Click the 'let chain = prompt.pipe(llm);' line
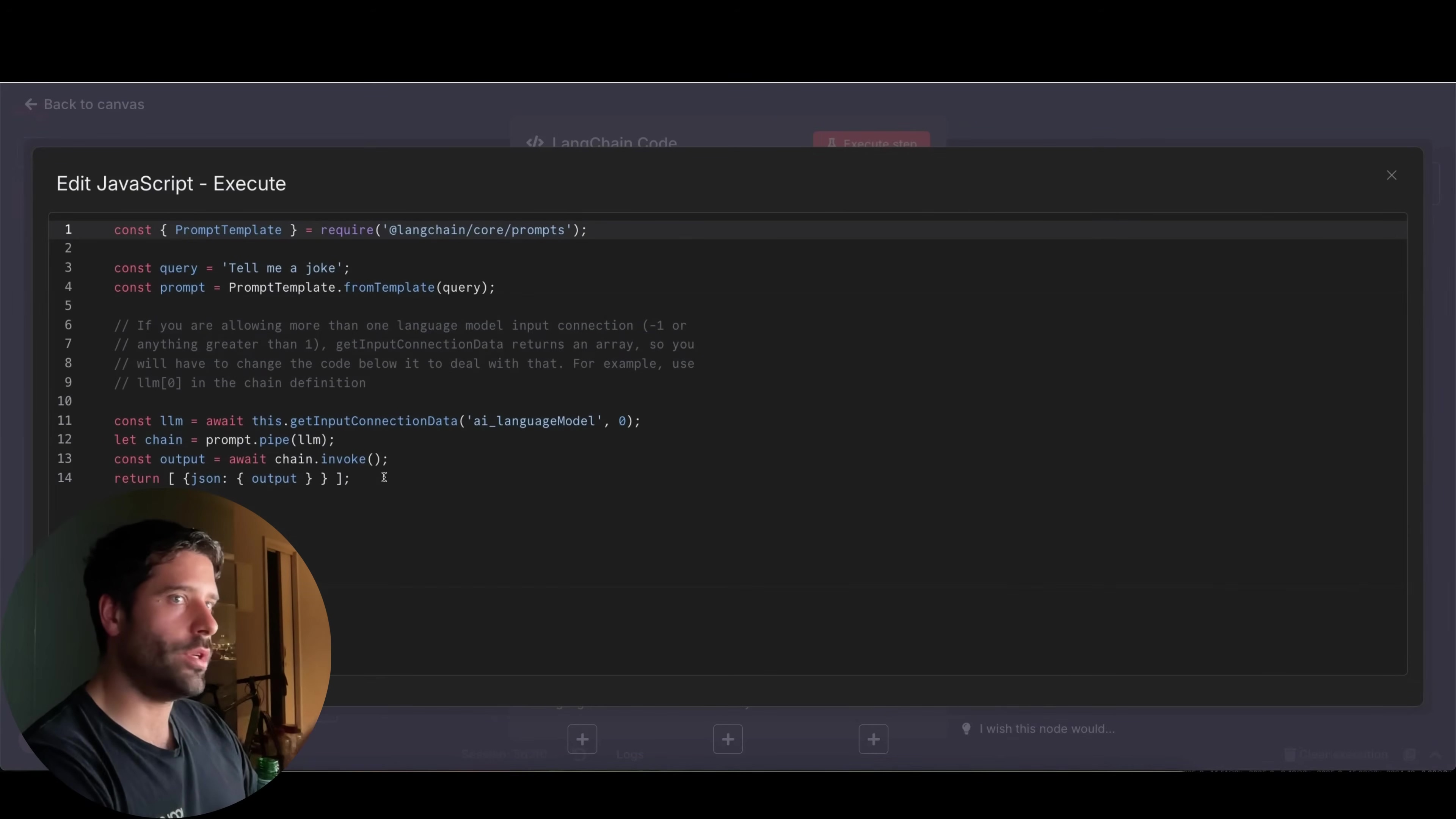Screen dimensions: 1456x819 pyautogui.click(x=224, y=440)
